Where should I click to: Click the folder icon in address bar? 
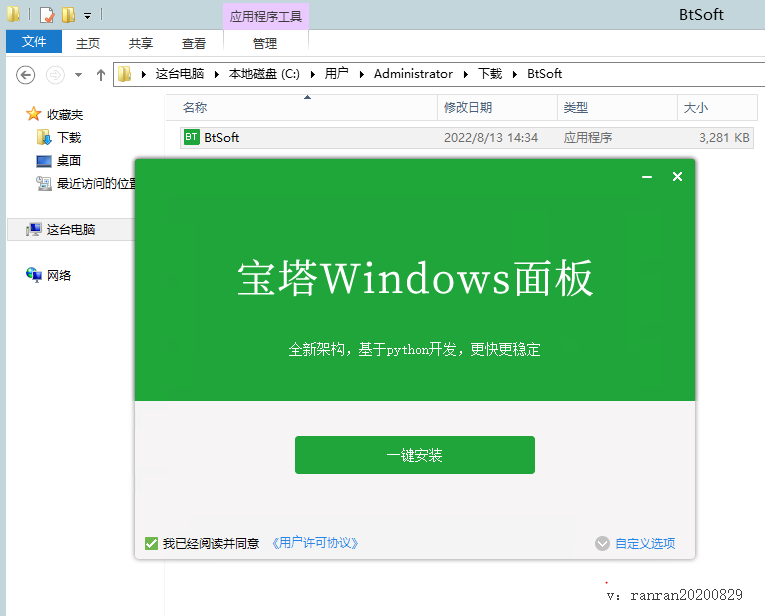(125, 74)
